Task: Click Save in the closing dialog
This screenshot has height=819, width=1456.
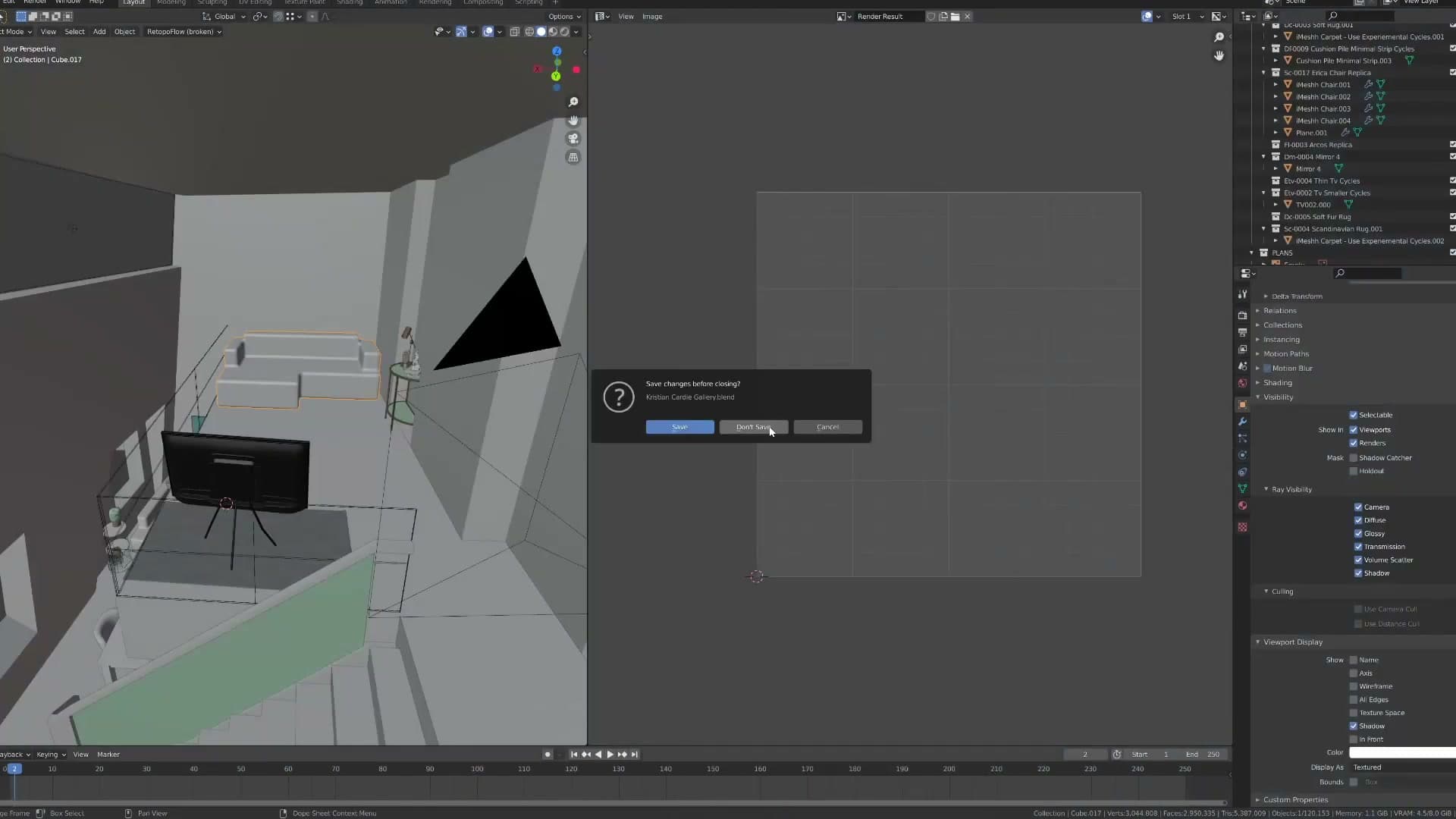Action: pos(680,427)
